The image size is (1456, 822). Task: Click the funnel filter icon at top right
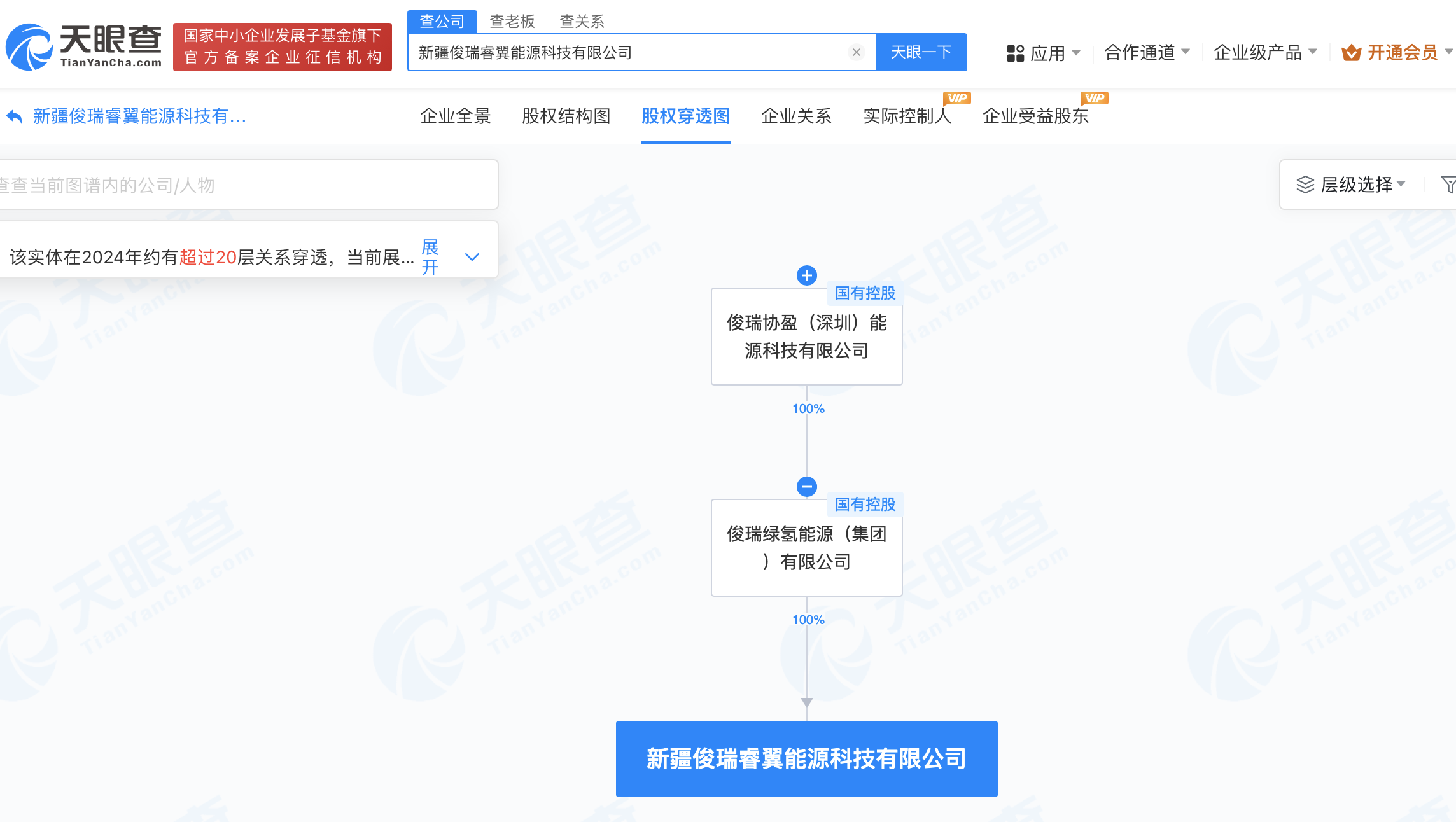1449,185
